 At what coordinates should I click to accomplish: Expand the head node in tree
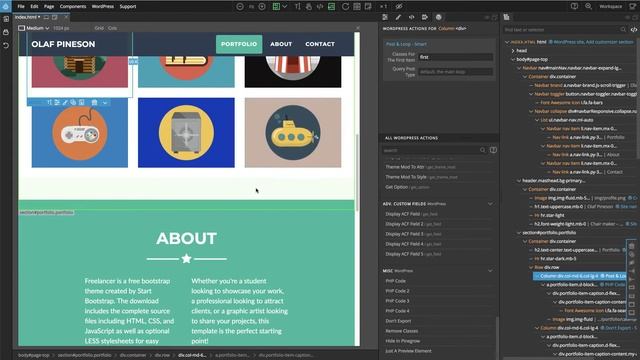click(x=513, y=51)
